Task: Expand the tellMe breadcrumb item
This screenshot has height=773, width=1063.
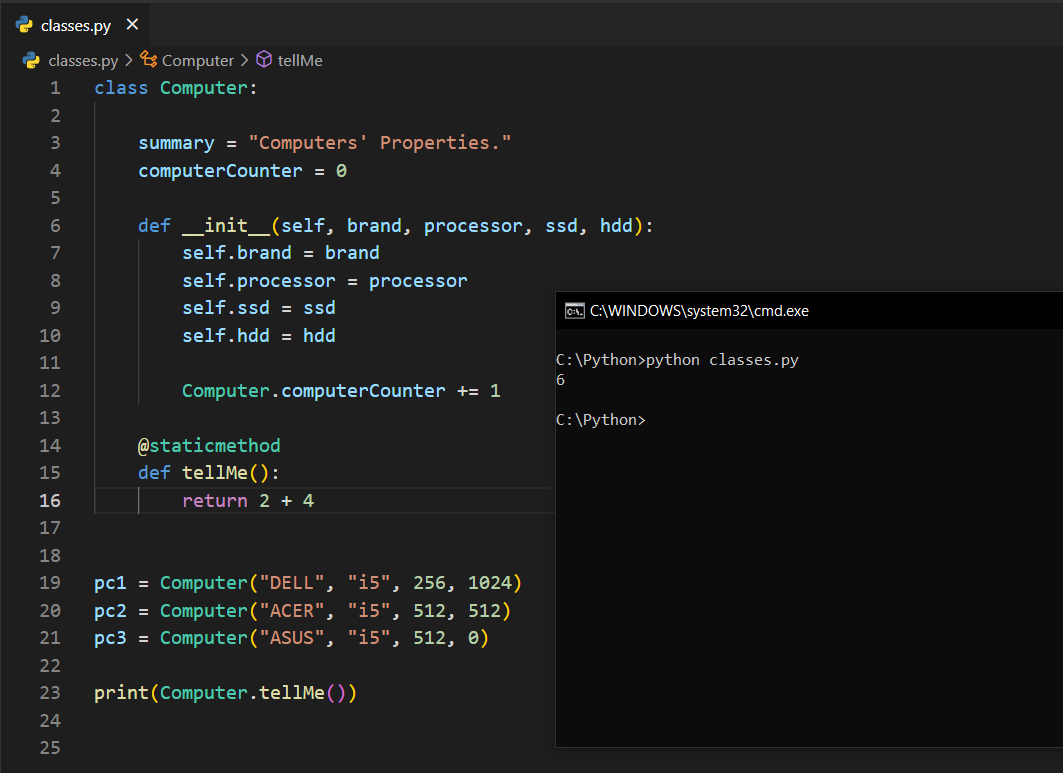Action: point(300,60)
